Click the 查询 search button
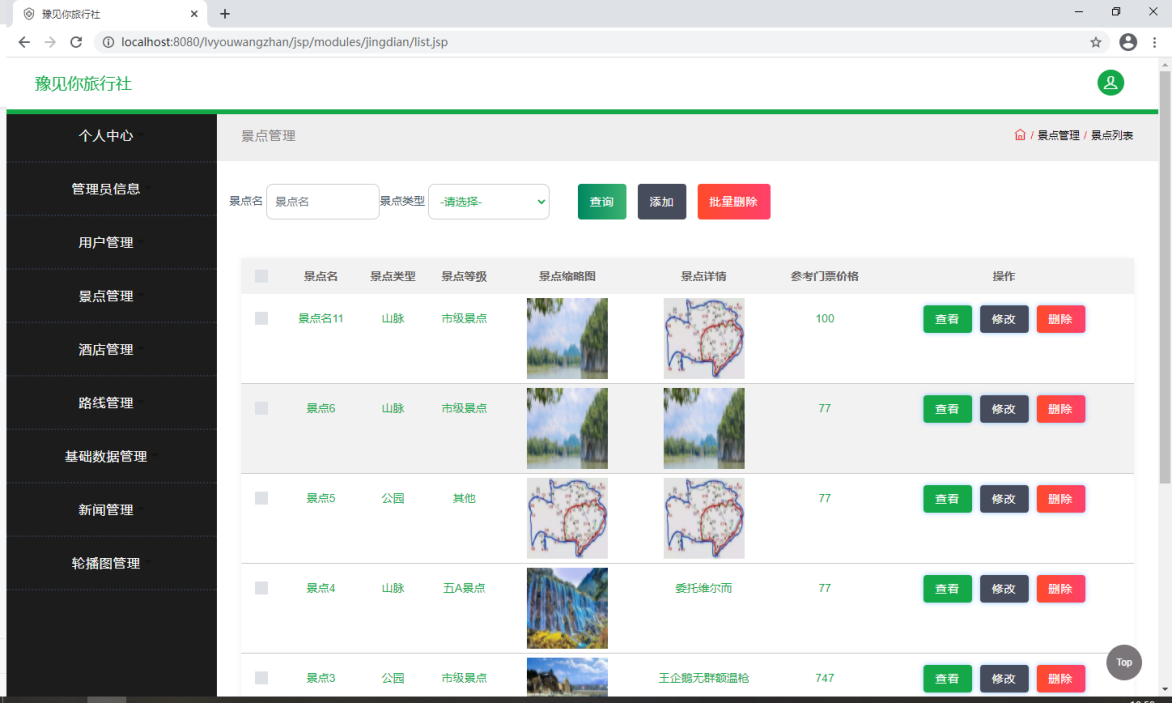The width and height of the screenshot is (1172, 703). coord(602,202)
